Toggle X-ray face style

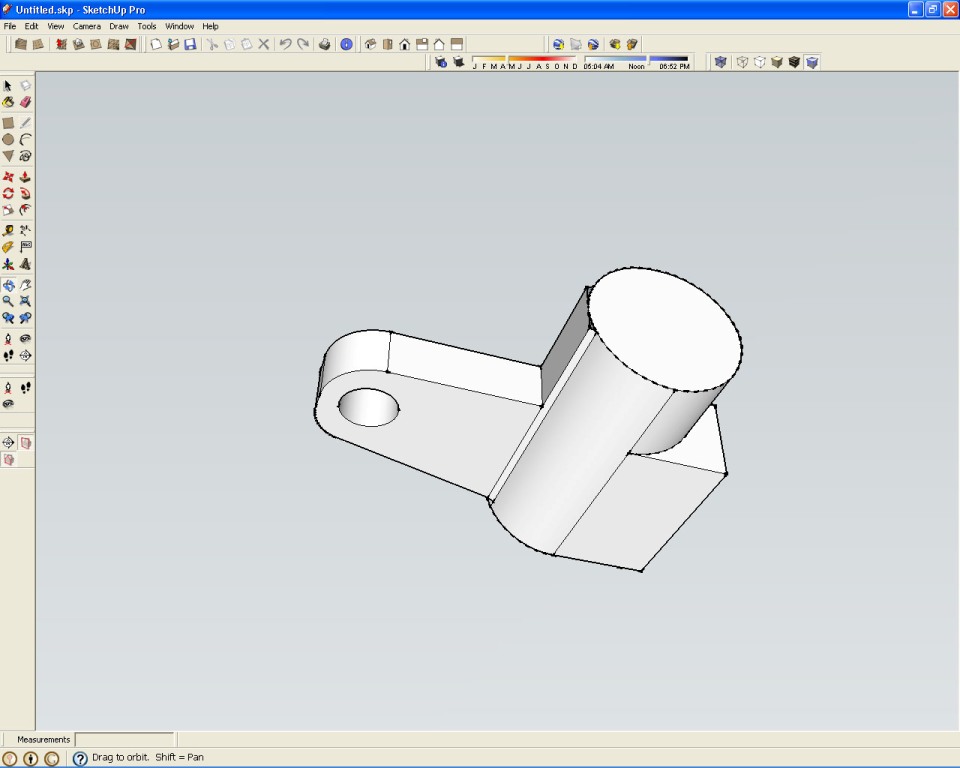720,62
